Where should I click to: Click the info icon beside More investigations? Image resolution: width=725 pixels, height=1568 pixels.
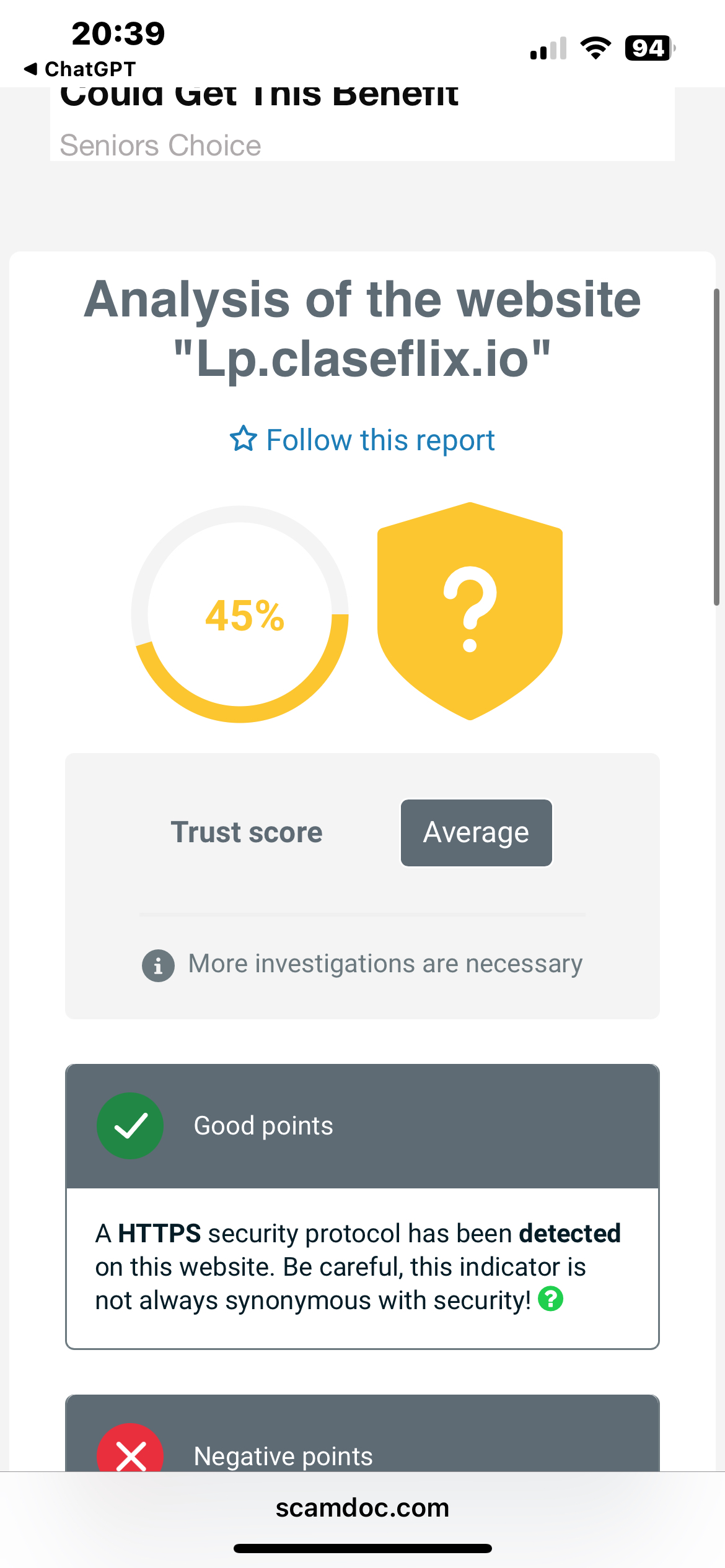158,965
